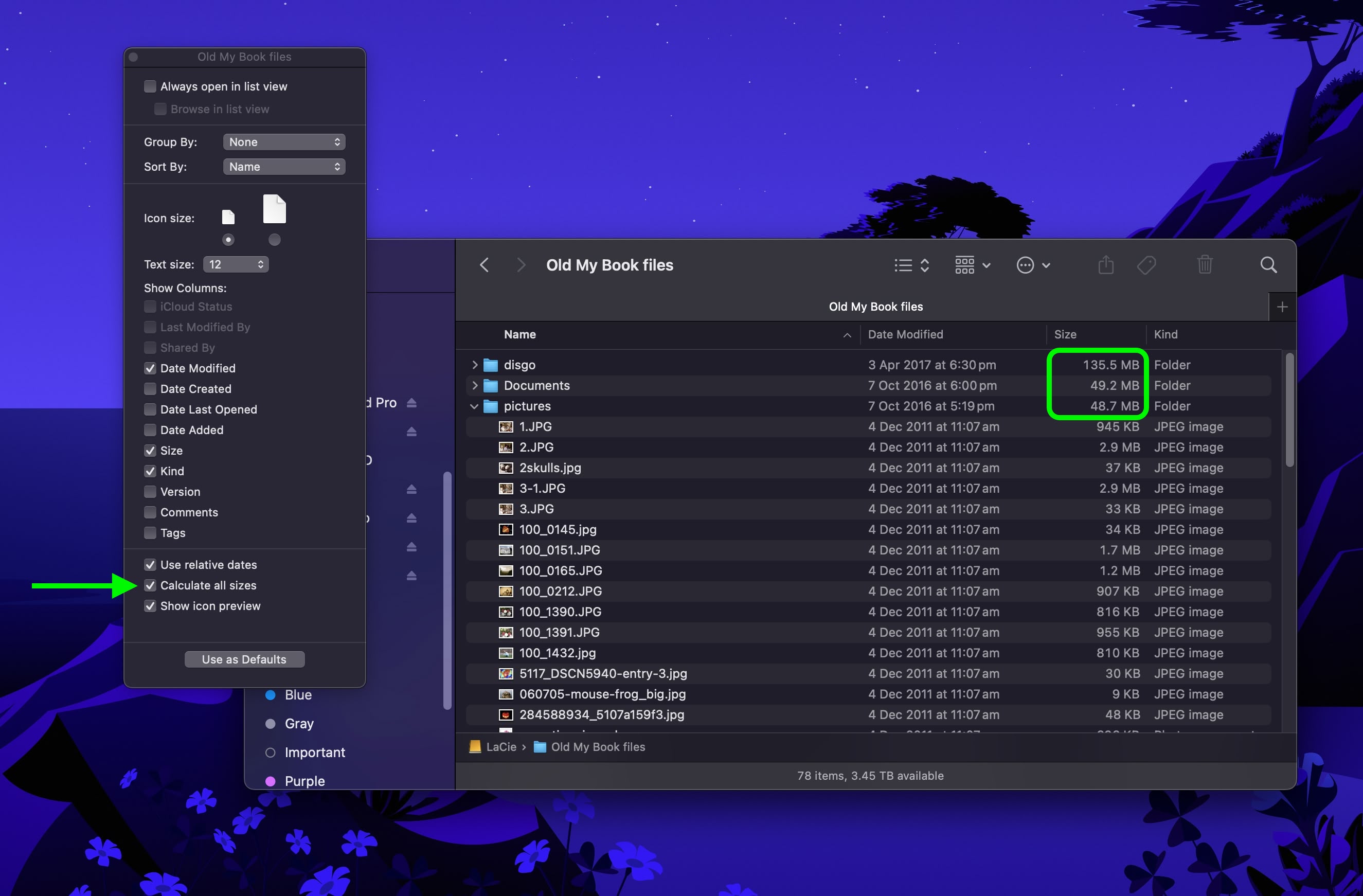Add a new tab with plus button
1363x896 pixels.
[1282, 307]
